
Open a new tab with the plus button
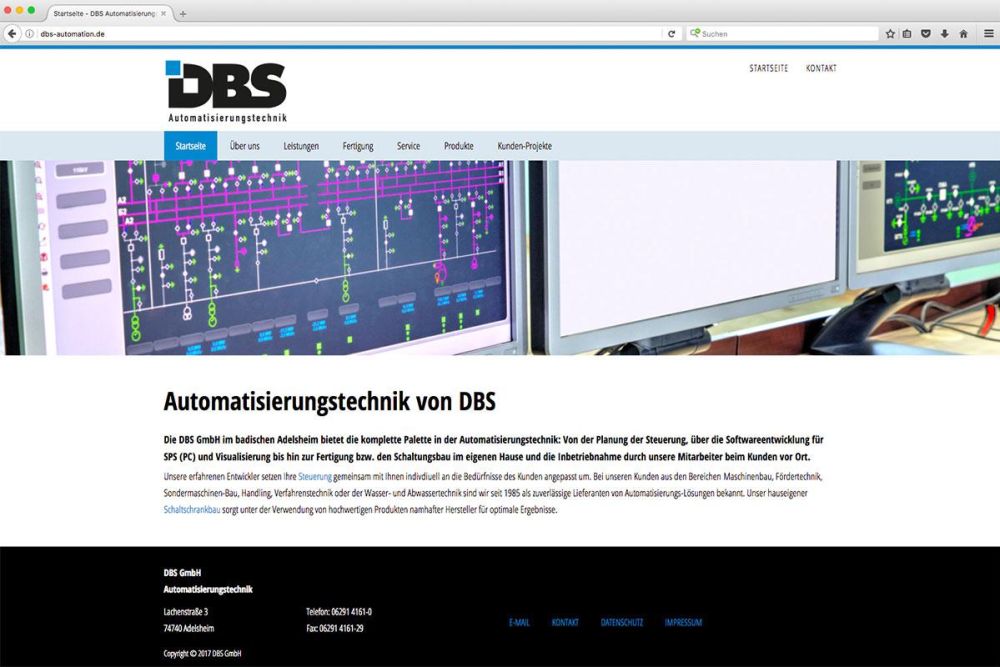point(180,13)
